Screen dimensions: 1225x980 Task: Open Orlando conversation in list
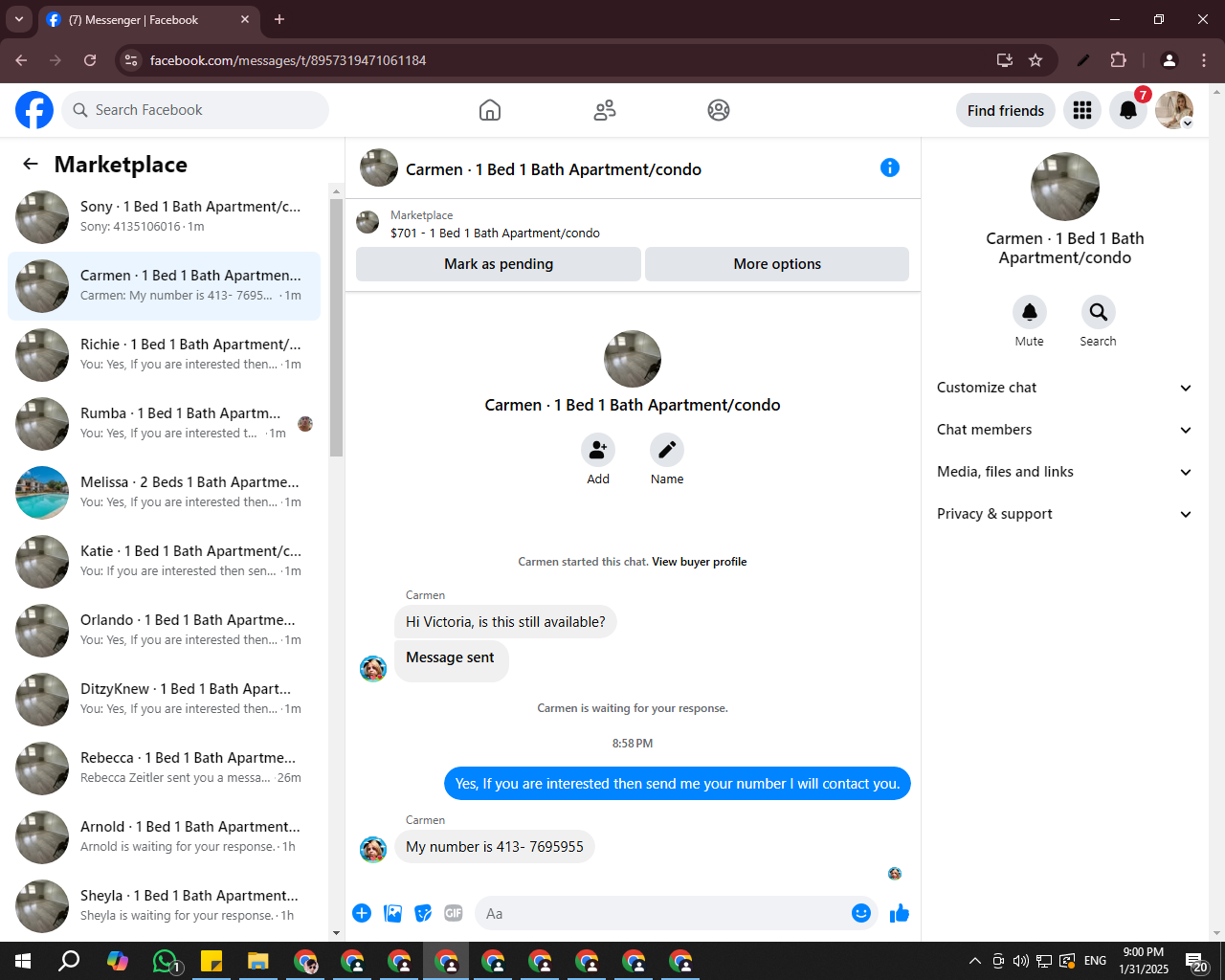click(x=164, y=631)
